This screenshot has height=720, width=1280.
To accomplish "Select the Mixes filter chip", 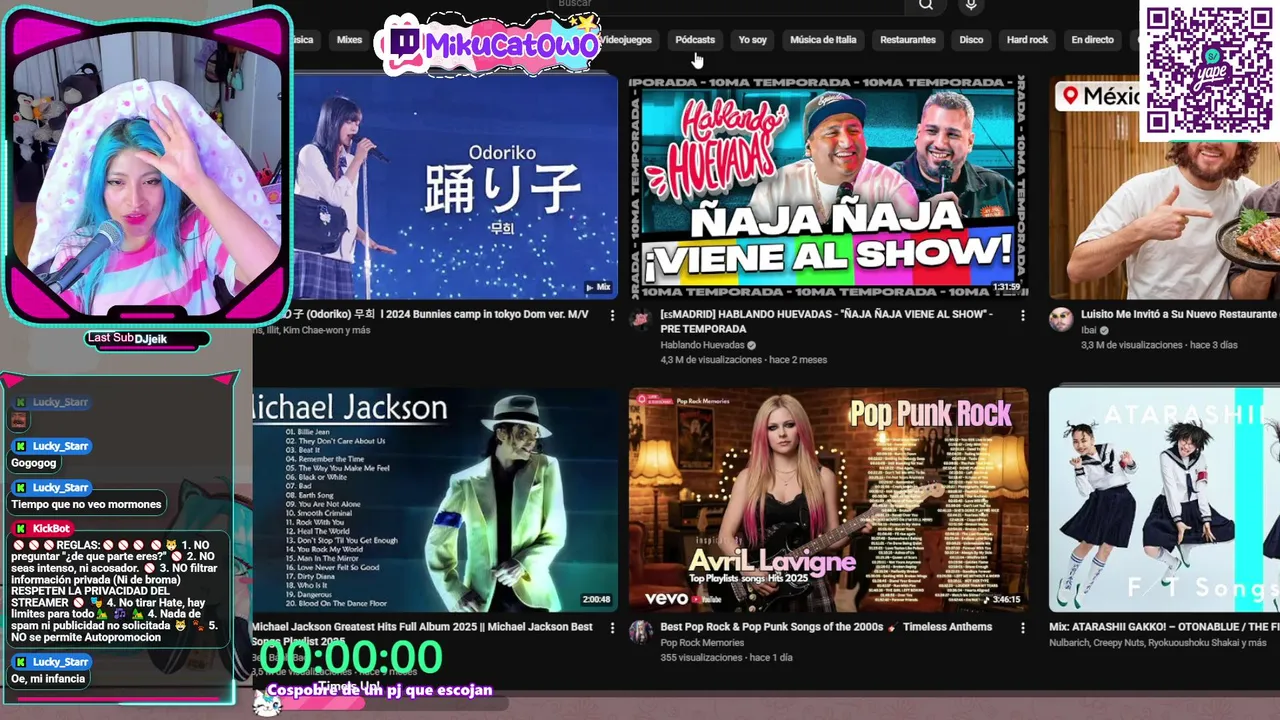I will (349, 40).
